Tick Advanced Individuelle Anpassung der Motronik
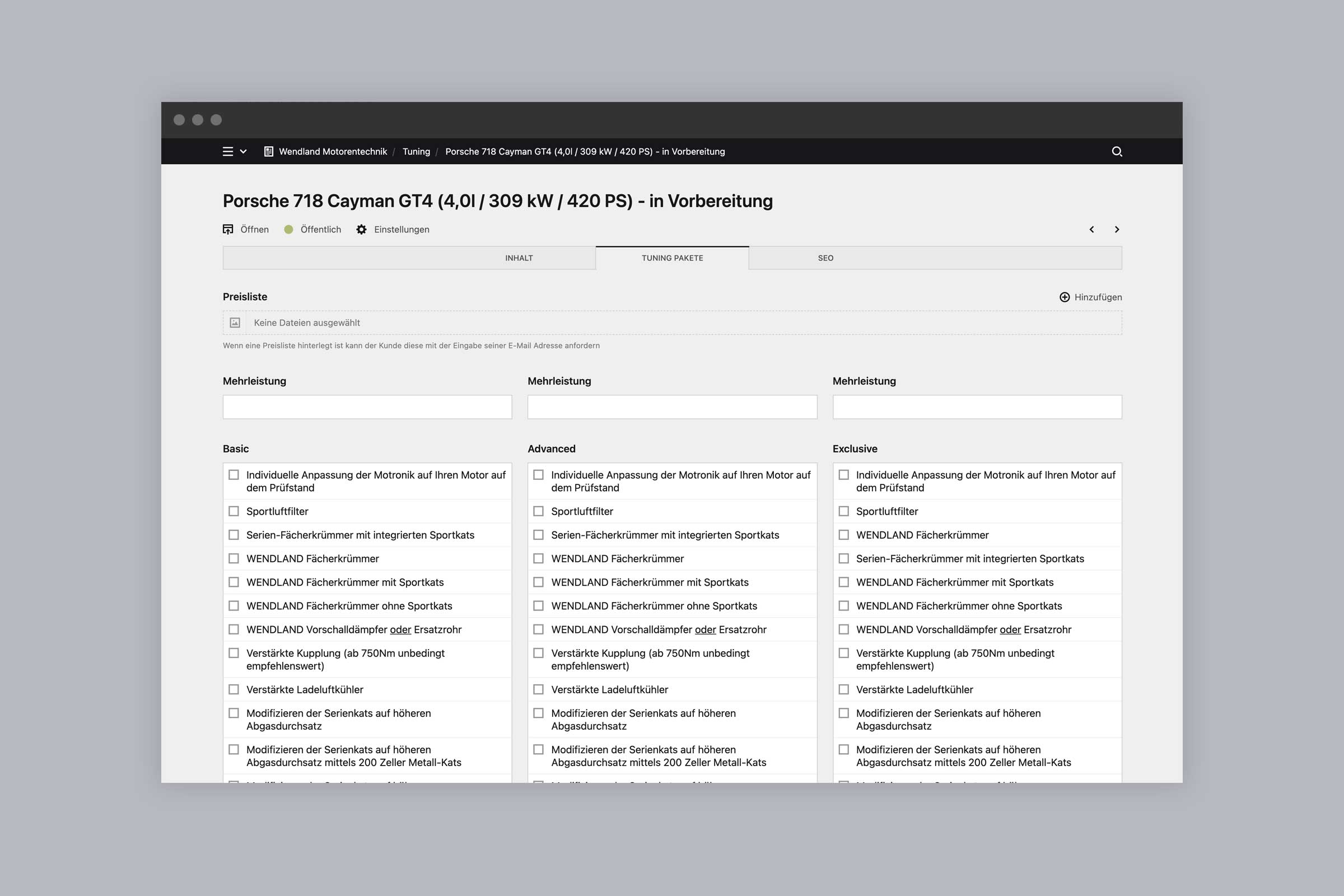The image size is (1344, 896). (538, 475)
